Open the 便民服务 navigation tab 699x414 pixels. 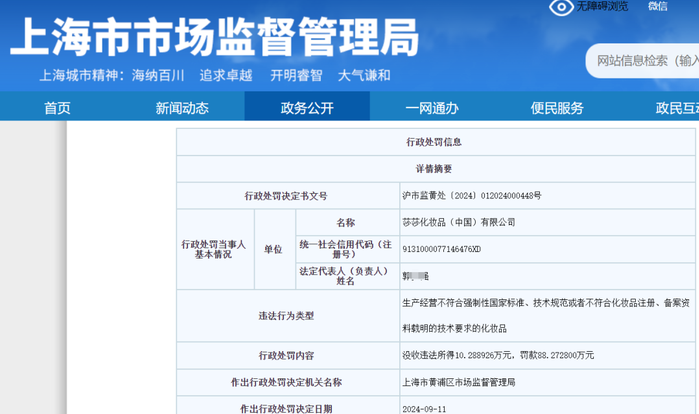(x=557, y=108)
